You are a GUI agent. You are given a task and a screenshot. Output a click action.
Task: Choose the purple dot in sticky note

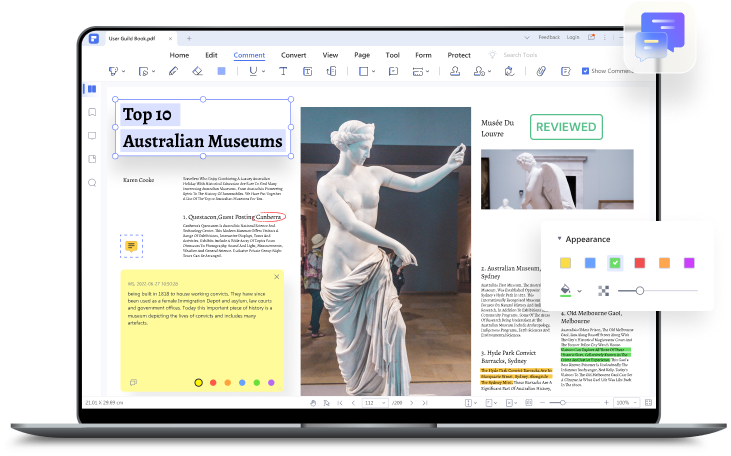pyautogui.click(x=271, y=383)
